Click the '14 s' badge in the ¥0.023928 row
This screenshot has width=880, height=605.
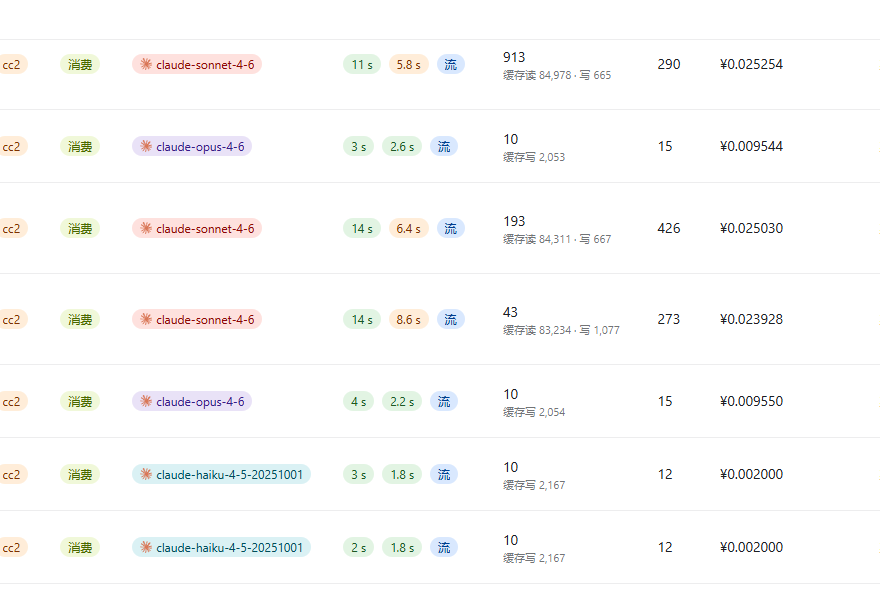click(x=362, y=319)
